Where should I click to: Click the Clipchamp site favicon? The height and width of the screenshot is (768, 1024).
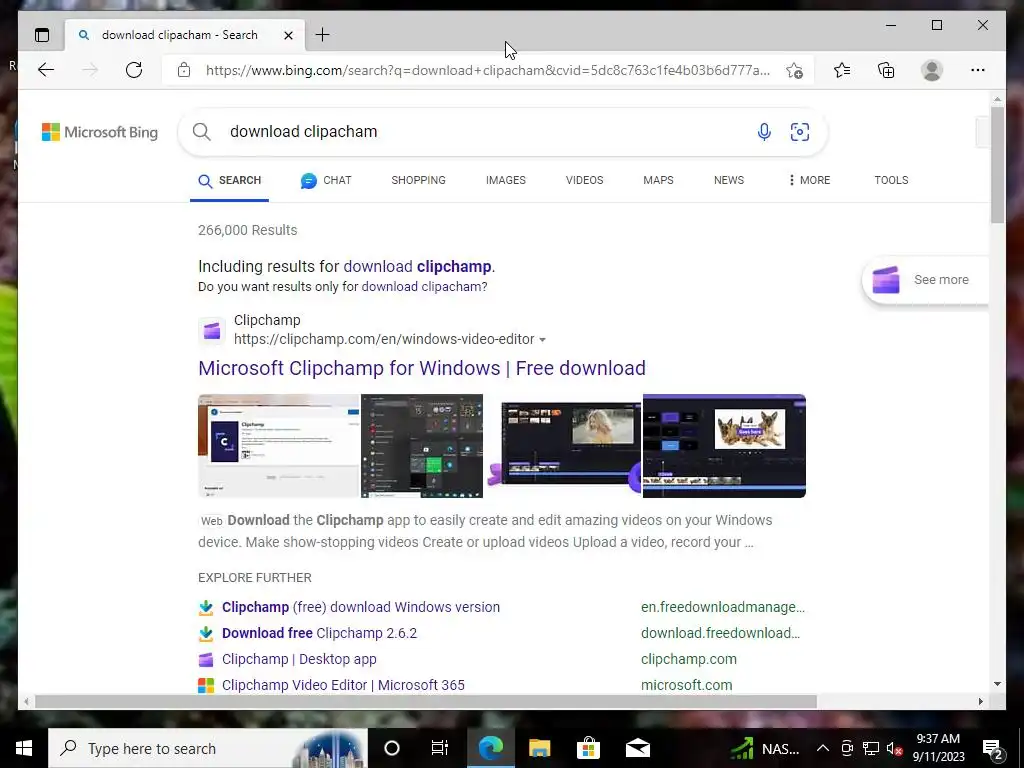point(212,330)
